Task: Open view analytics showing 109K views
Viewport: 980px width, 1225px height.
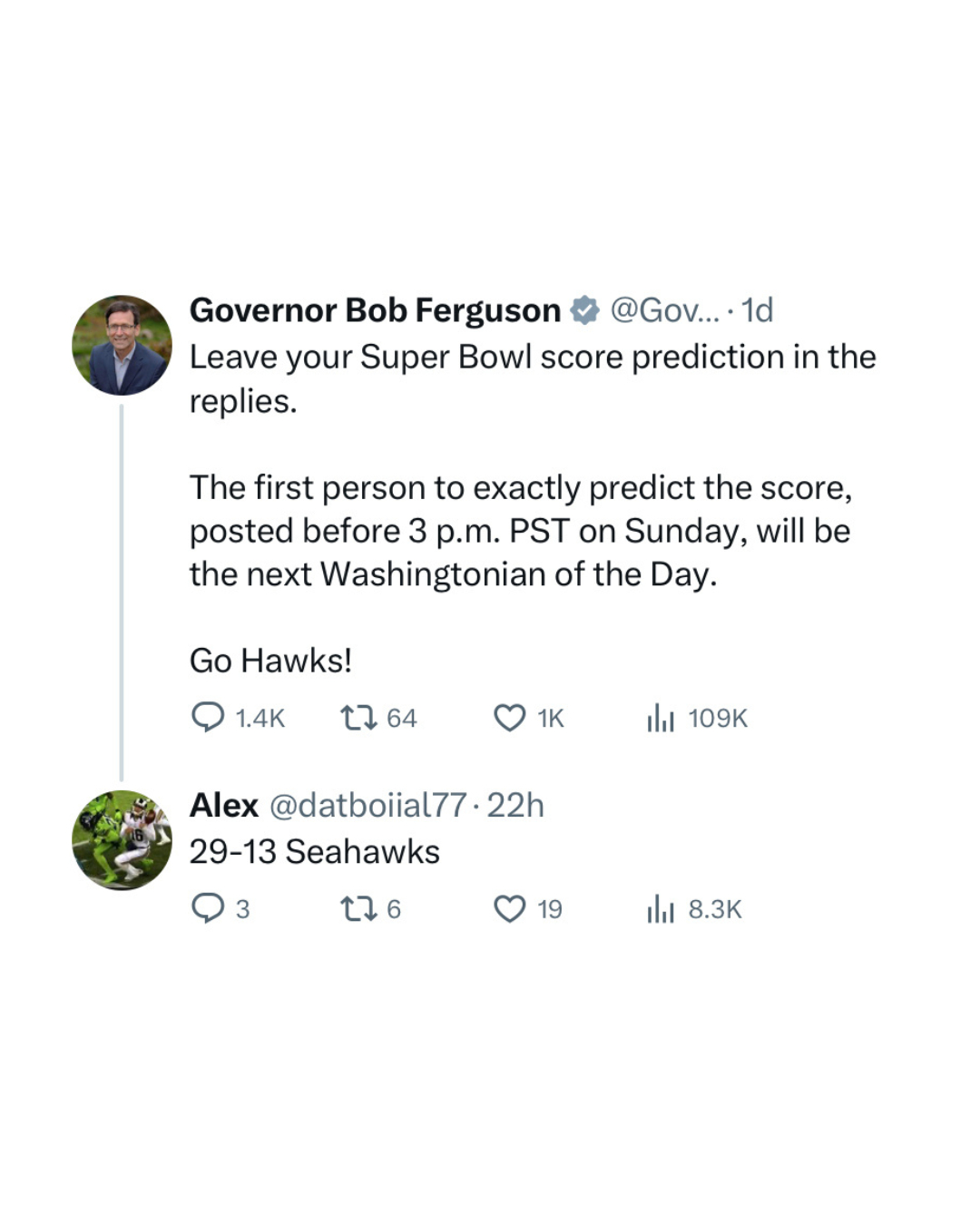Action: [661, 719]
